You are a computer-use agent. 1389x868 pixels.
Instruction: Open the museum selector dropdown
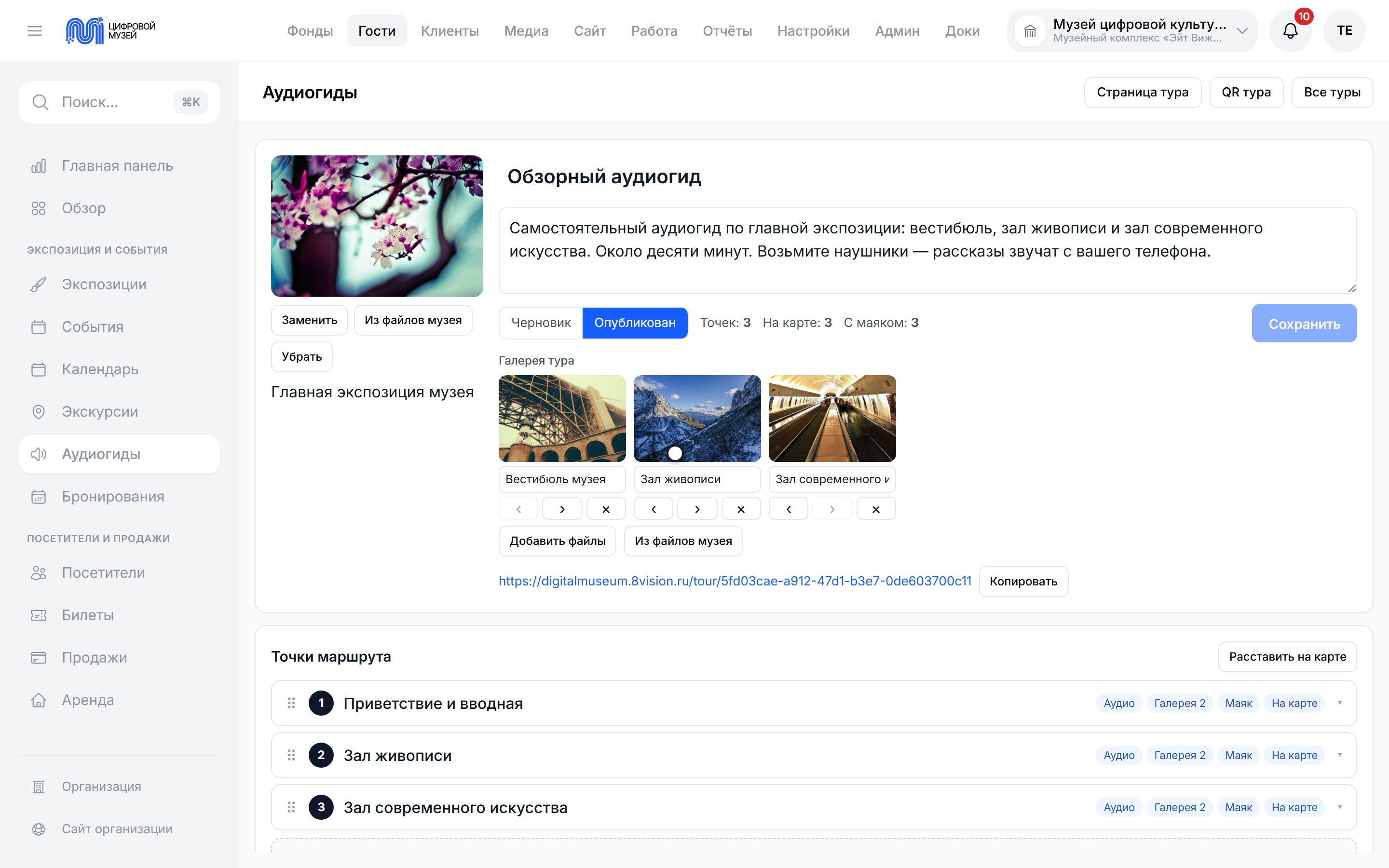[x=1132, y=31]
